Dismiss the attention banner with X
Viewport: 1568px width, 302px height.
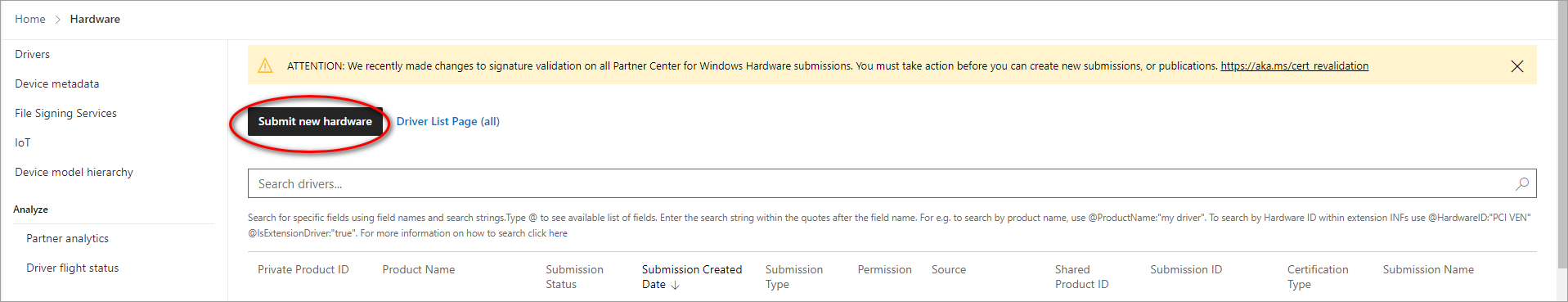pos(1516,66)
